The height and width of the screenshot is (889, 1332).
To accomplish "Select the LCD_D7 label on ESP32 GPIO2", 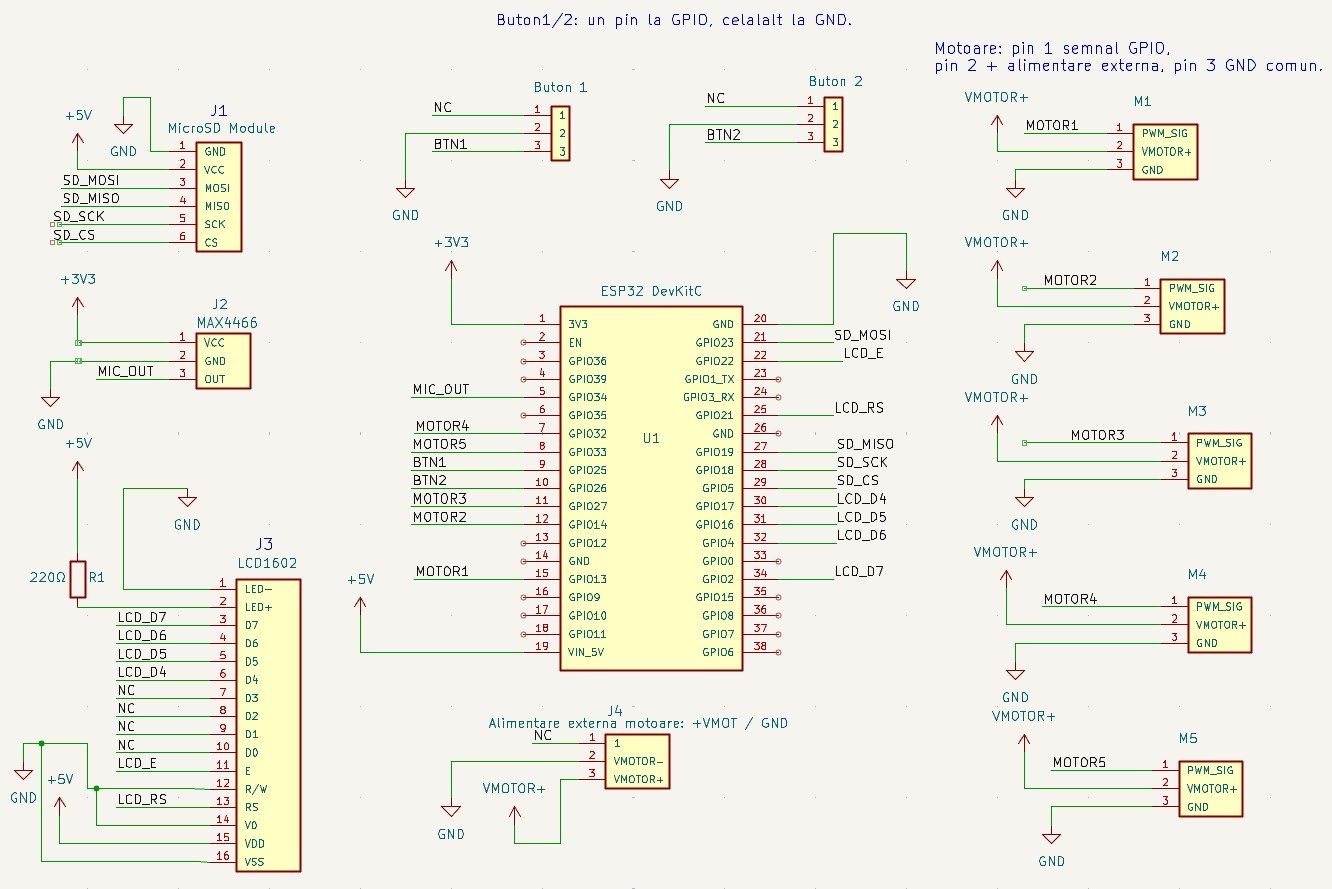I will 862,571.
